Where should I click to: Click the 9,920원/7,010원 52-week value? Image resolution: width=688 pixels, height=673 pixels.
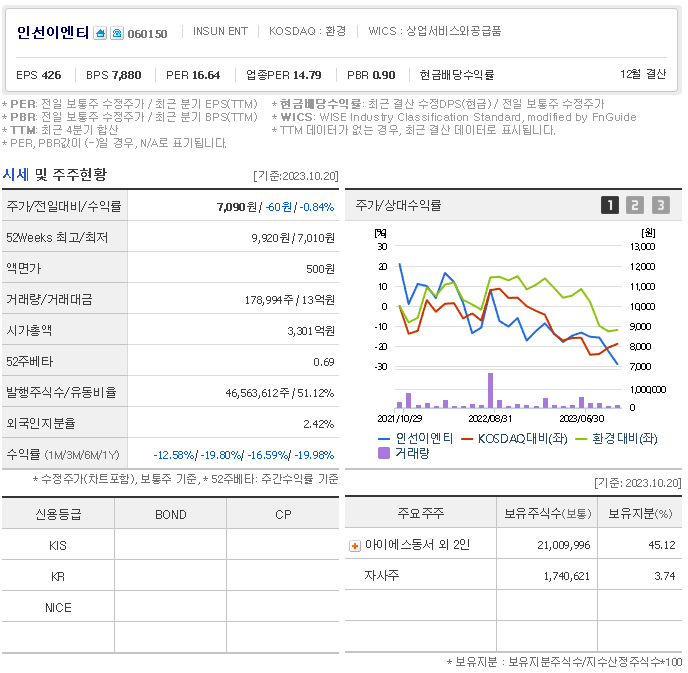tap(293, 238)
